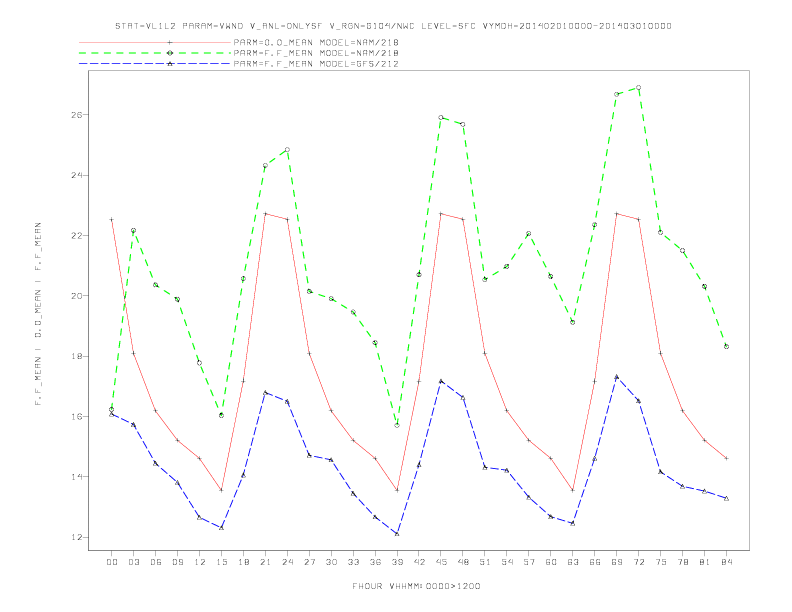Click y-axis tick label 20
The image size is (792, 612).
click(x=76, y=296)
